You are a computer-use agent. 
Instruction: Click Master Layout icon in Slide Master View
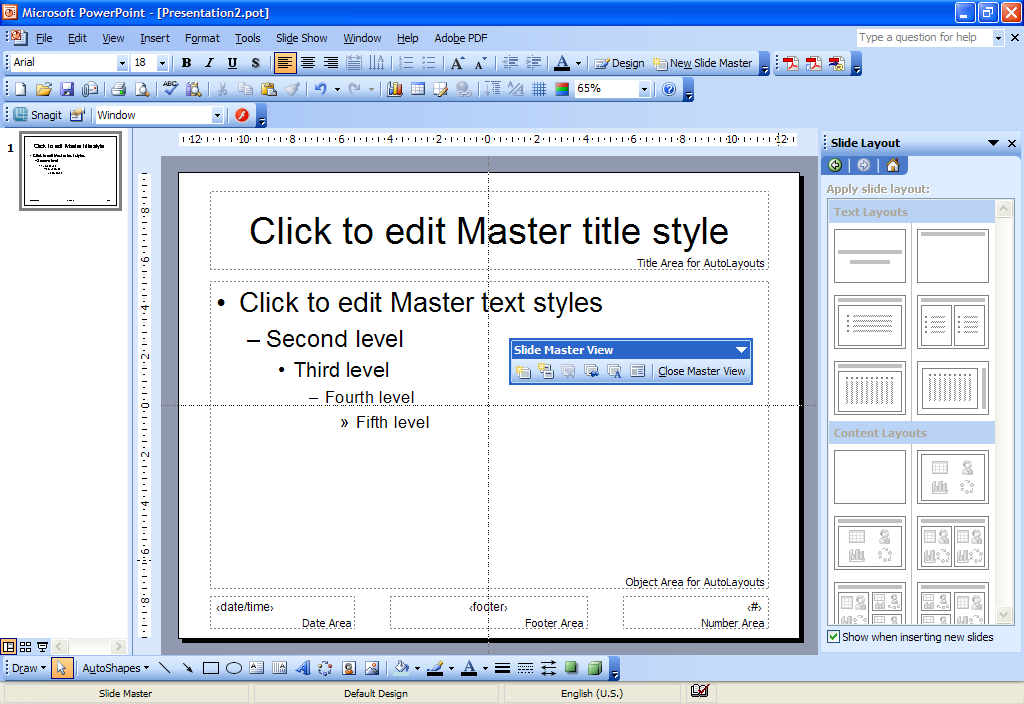pos(637,371)
